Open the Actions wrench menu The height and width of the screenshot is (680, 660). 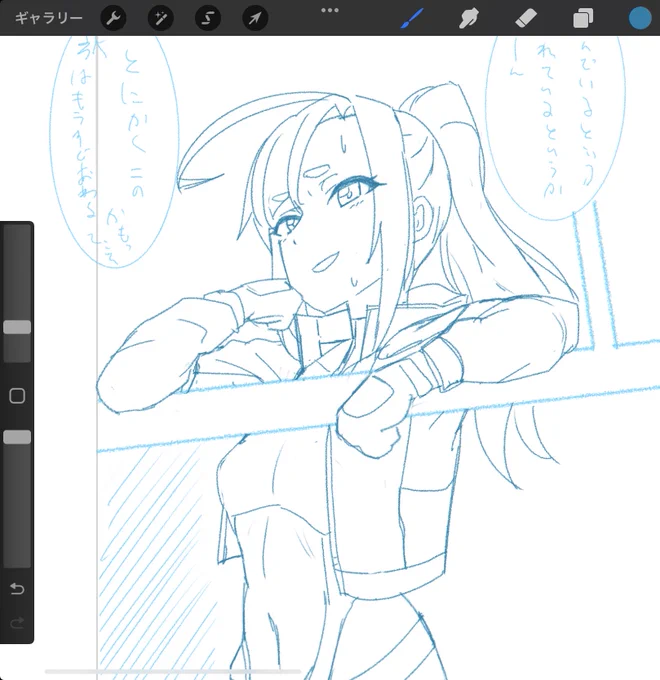click(x=113, y=18)
